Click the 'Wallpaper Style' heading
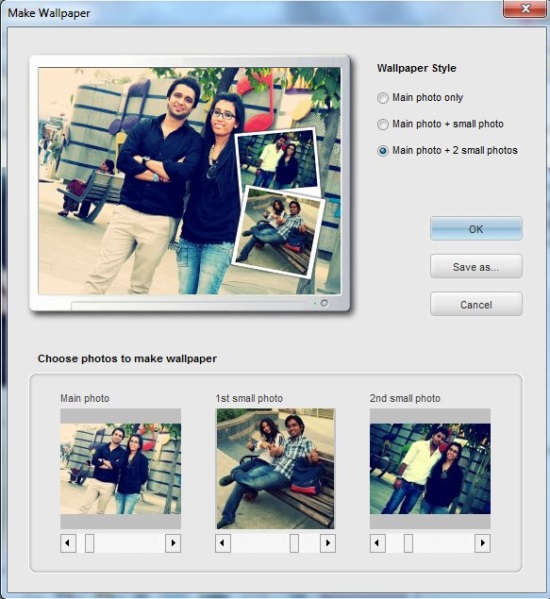Screen dimensions: 550x599 pyautogui.click(x=416, y=68)
